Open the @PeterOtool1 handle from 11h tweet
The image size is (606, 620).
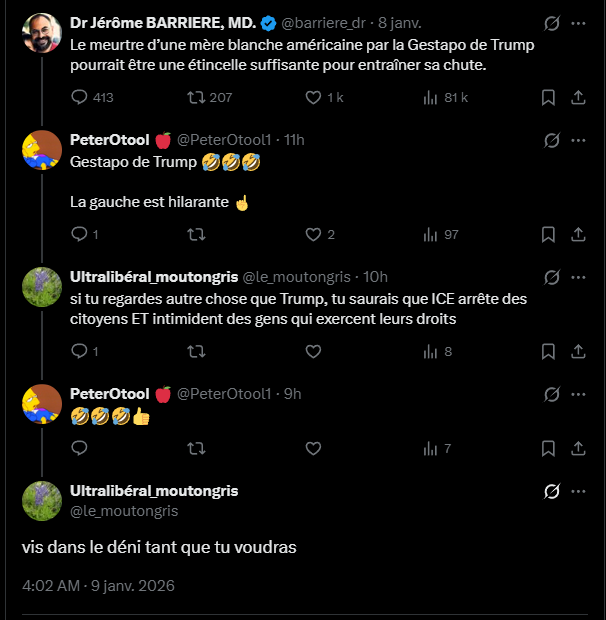(x=224, y=140)
